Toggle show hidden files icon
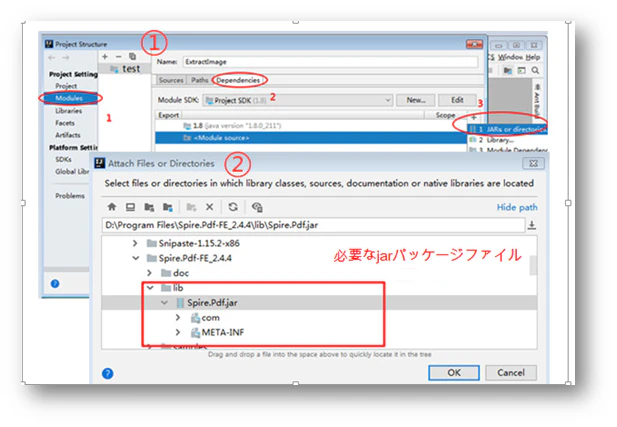 click(257, 207)
